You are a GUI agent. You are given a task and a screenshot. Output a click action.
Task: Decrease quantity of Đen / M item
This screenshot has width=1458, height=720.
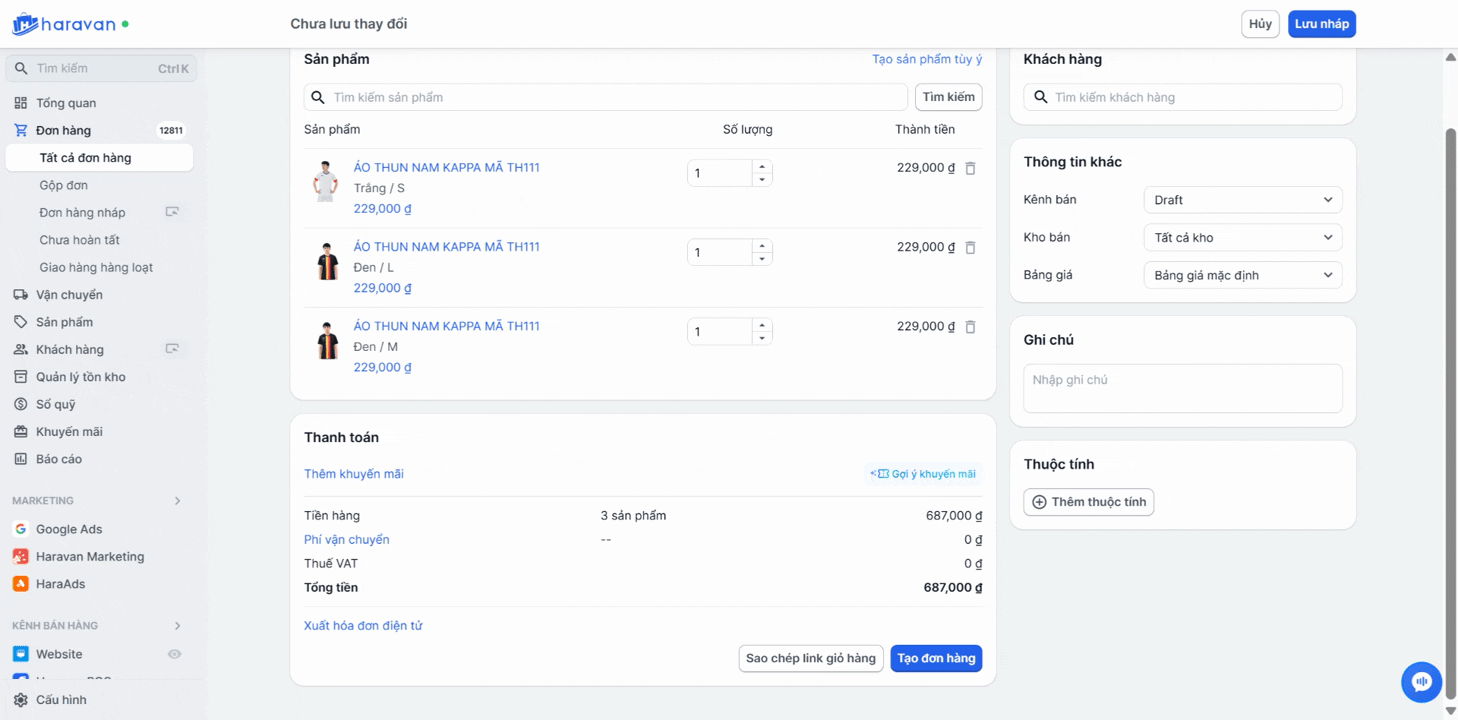point(762,338)
